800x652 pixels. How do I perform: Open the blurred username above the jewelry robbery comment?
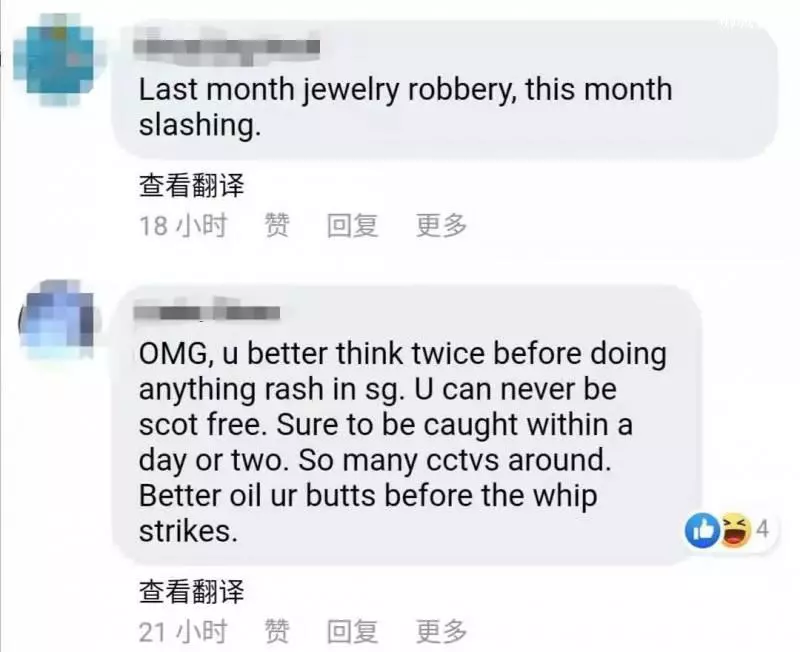click(227, 49)
